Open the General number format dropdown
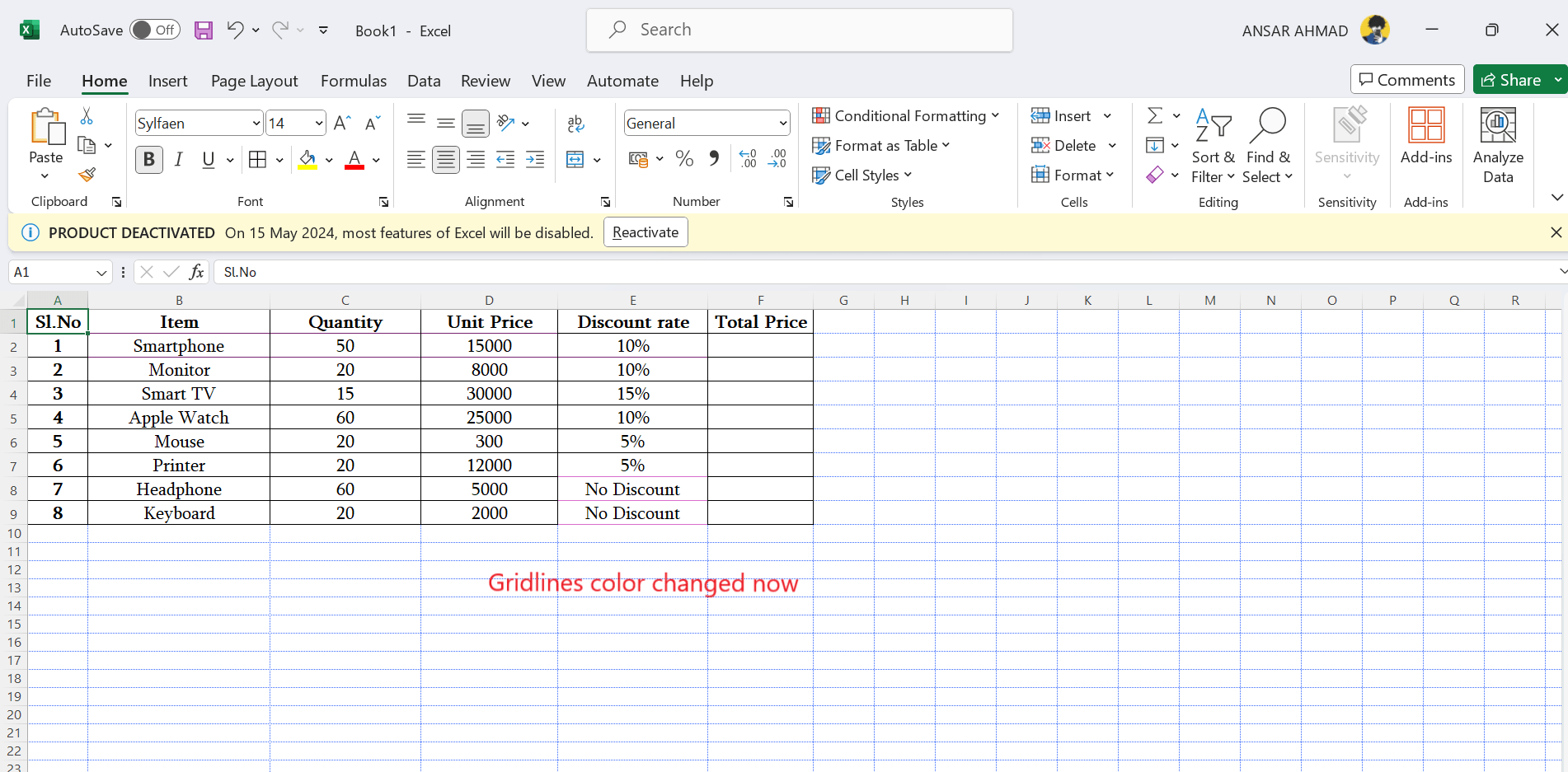Screen dimensions: 1568x772 pyautogui.click(x=781, y=123)
